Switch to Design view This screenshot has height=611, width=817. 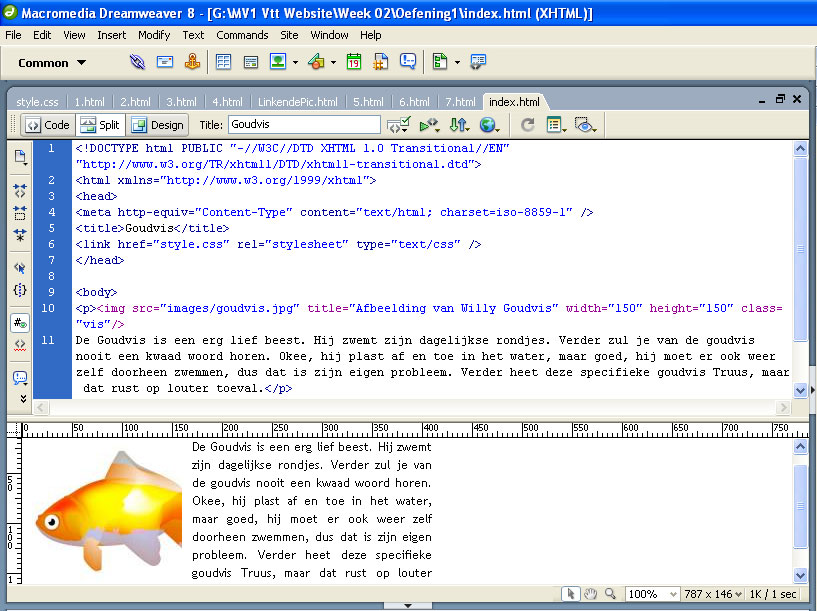point(157,125)
